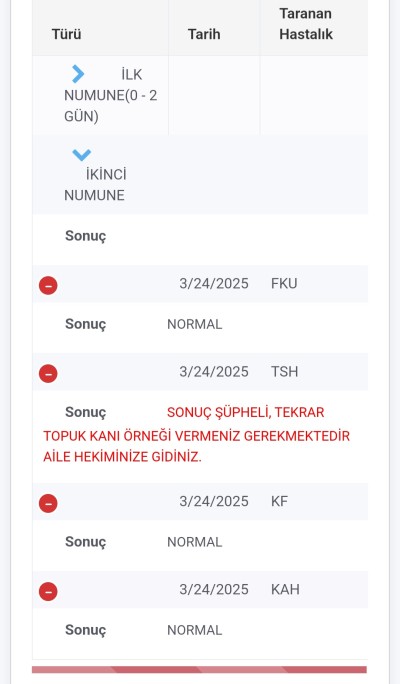Select the FKU disease label

[284, 284]
